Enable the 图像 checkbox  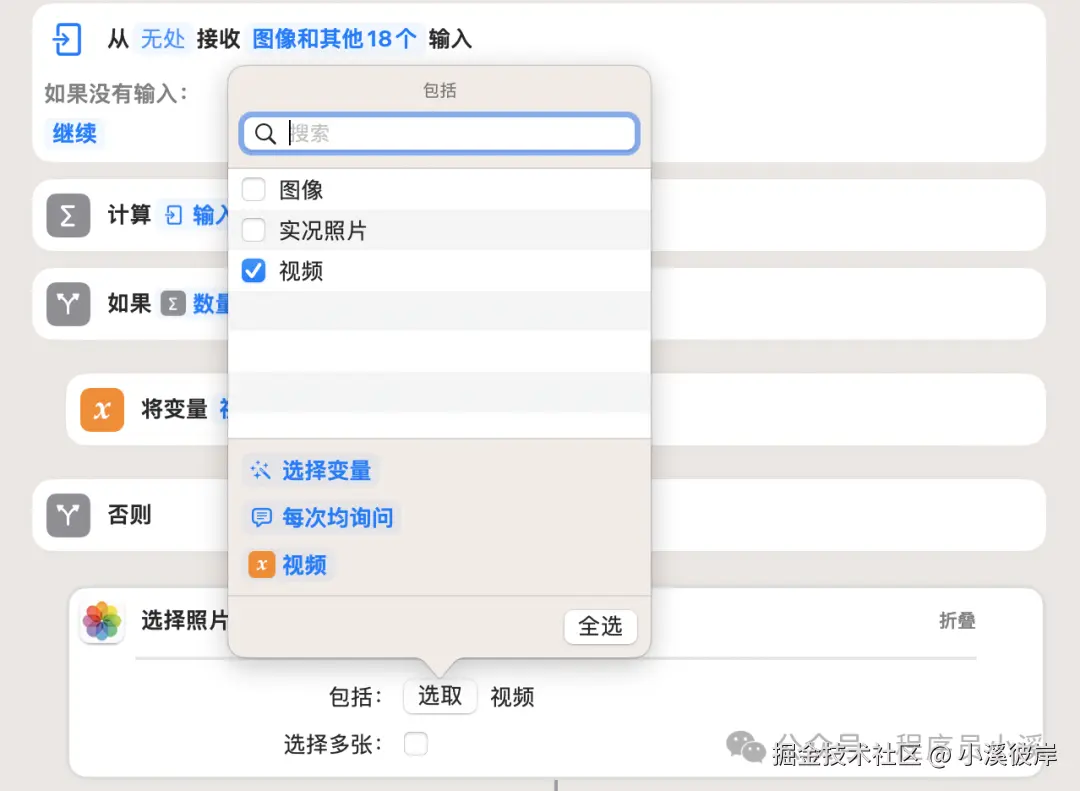pos(253,189)
